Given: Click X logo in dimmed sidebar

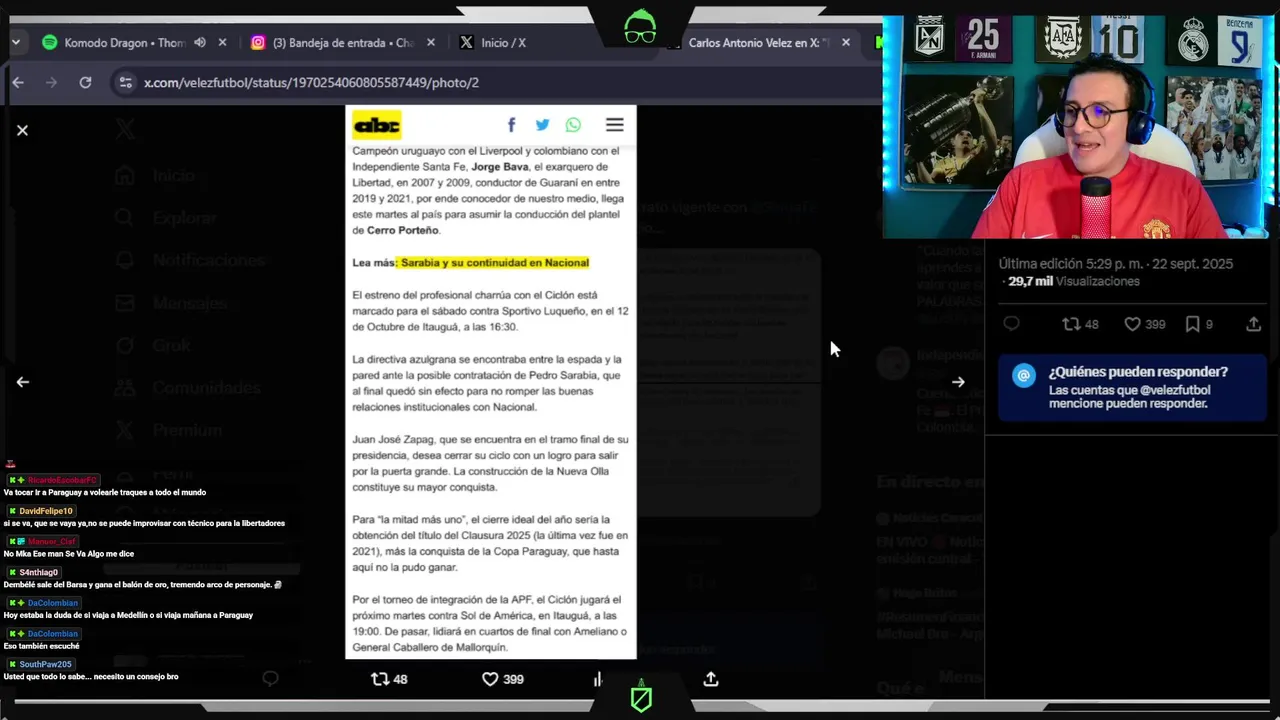Looking at the screenshot, I should pyautogui.click(x=125, y=129).
